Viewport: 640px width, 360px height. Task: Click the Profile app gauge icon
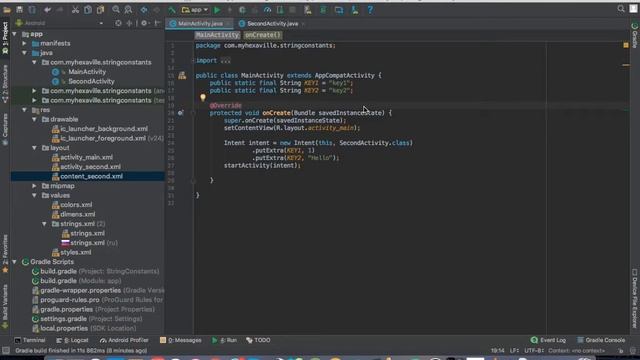[x=267, y=9]
